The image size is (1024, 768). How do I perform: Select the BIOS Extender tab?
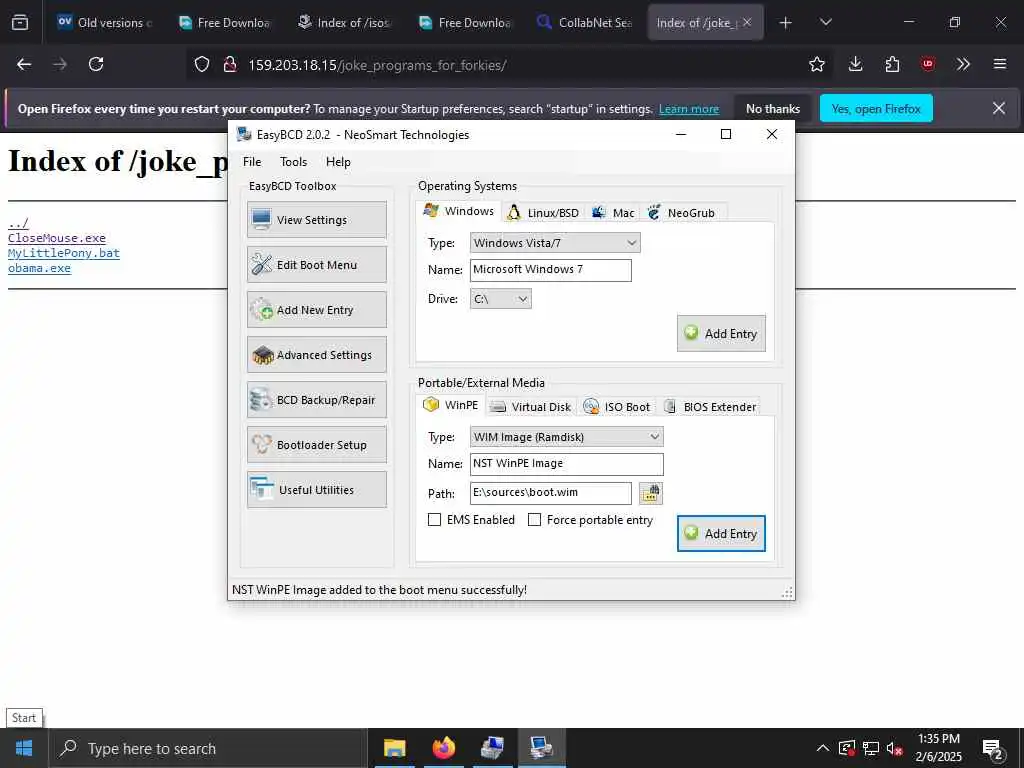coord(710,407)
